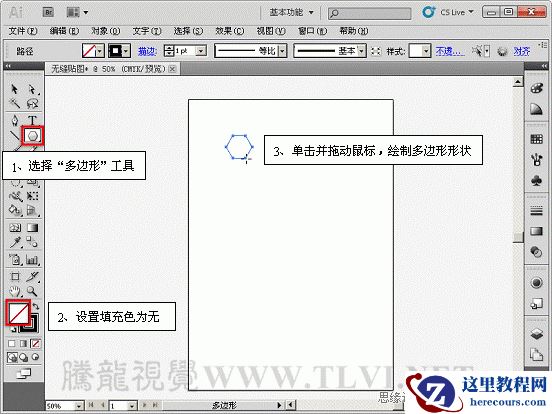Switch to Draw Normal mode
Viewport: 552px width, 414px height.
click(12, 358)
